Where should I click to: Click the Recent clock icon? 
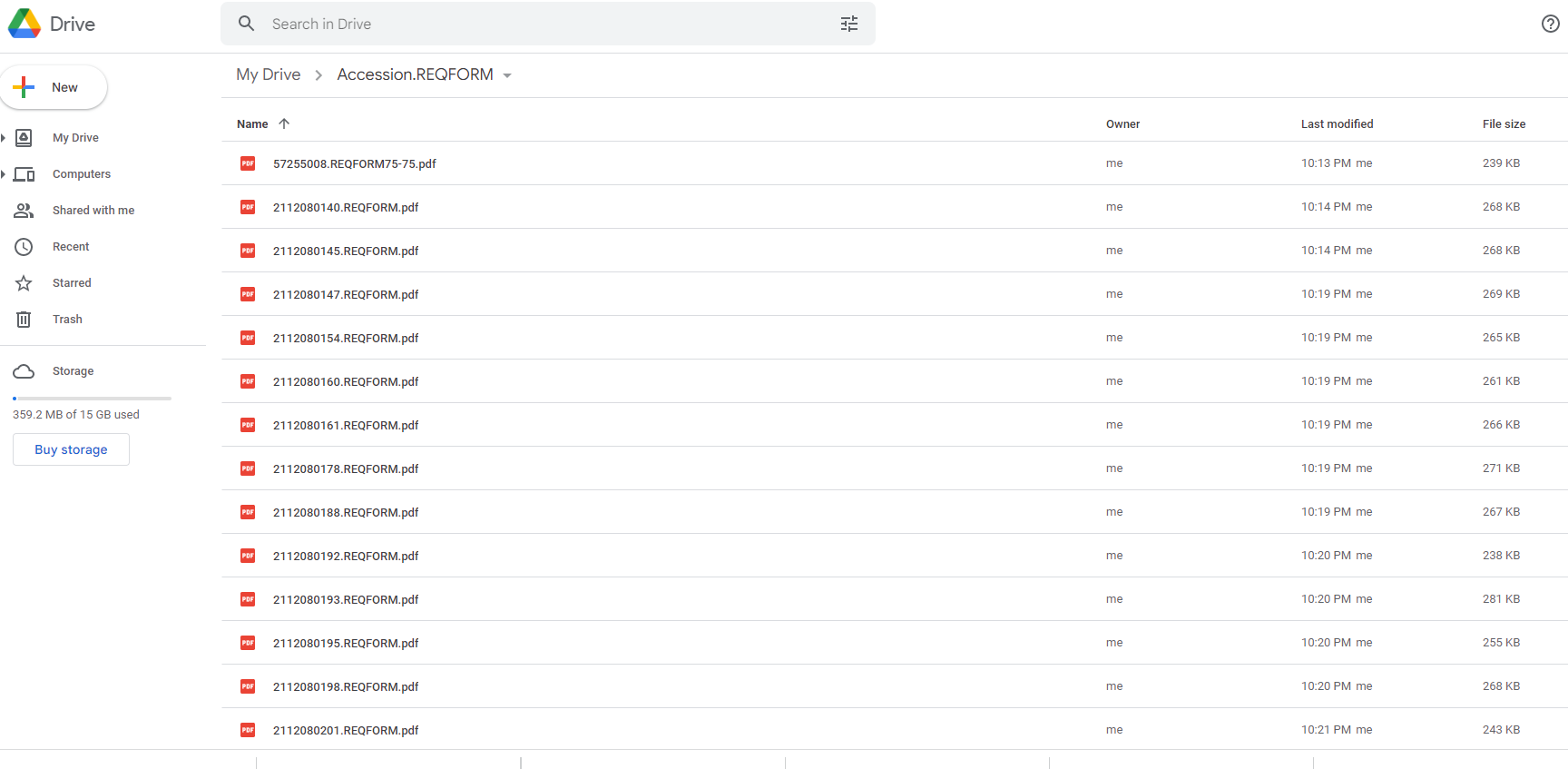pyautogui.click(x=24, y=247)
